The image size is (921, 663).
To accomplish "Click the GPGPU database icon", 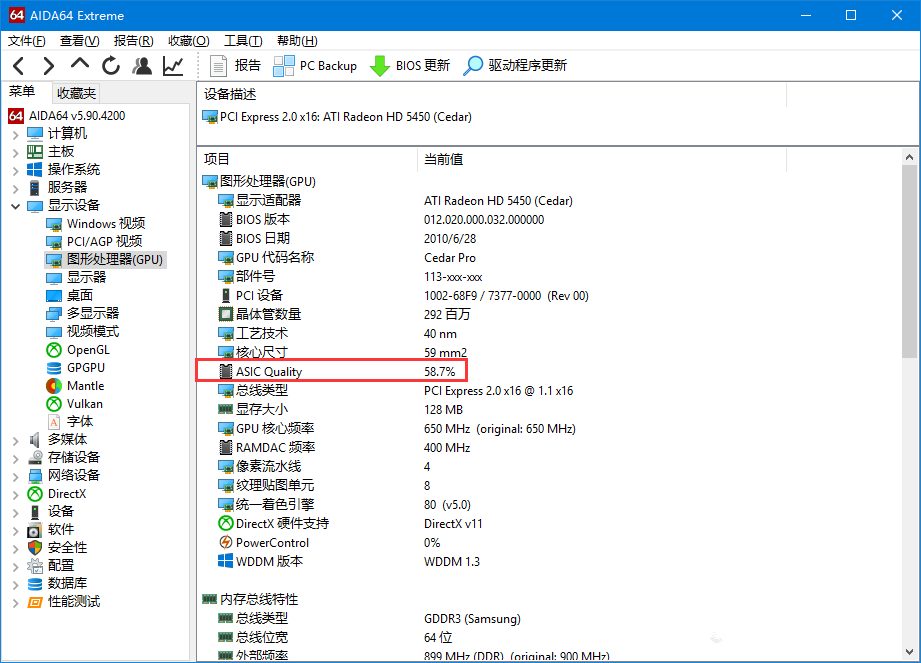I will [x=54, y=368].
